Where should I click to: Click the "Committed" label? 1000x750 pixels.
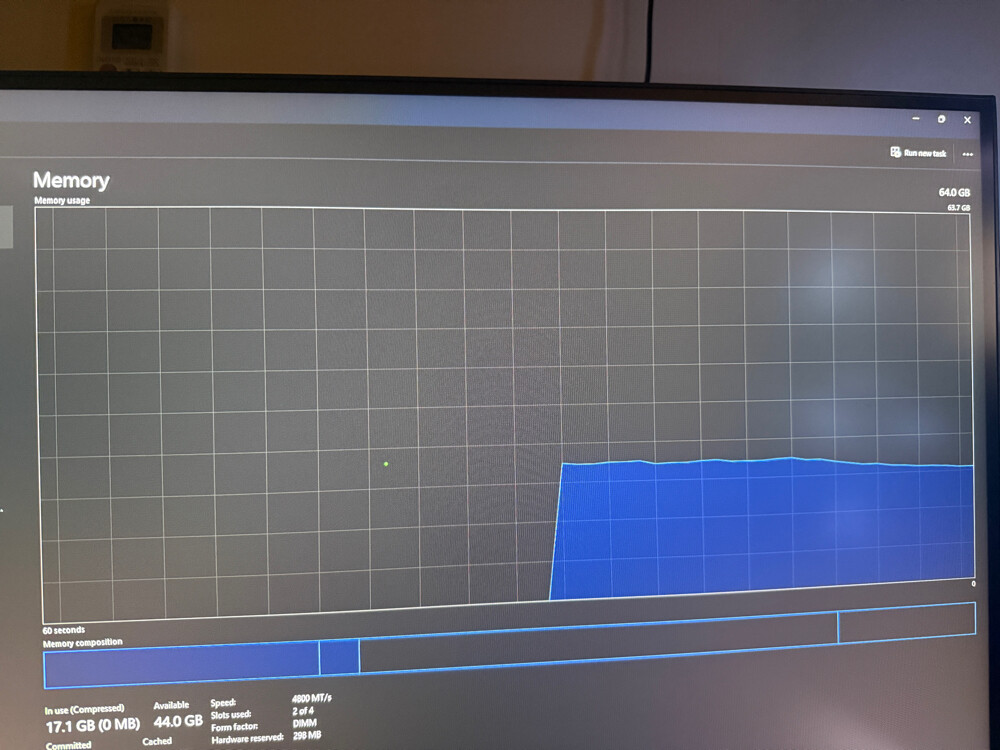(x=68, y=745)
